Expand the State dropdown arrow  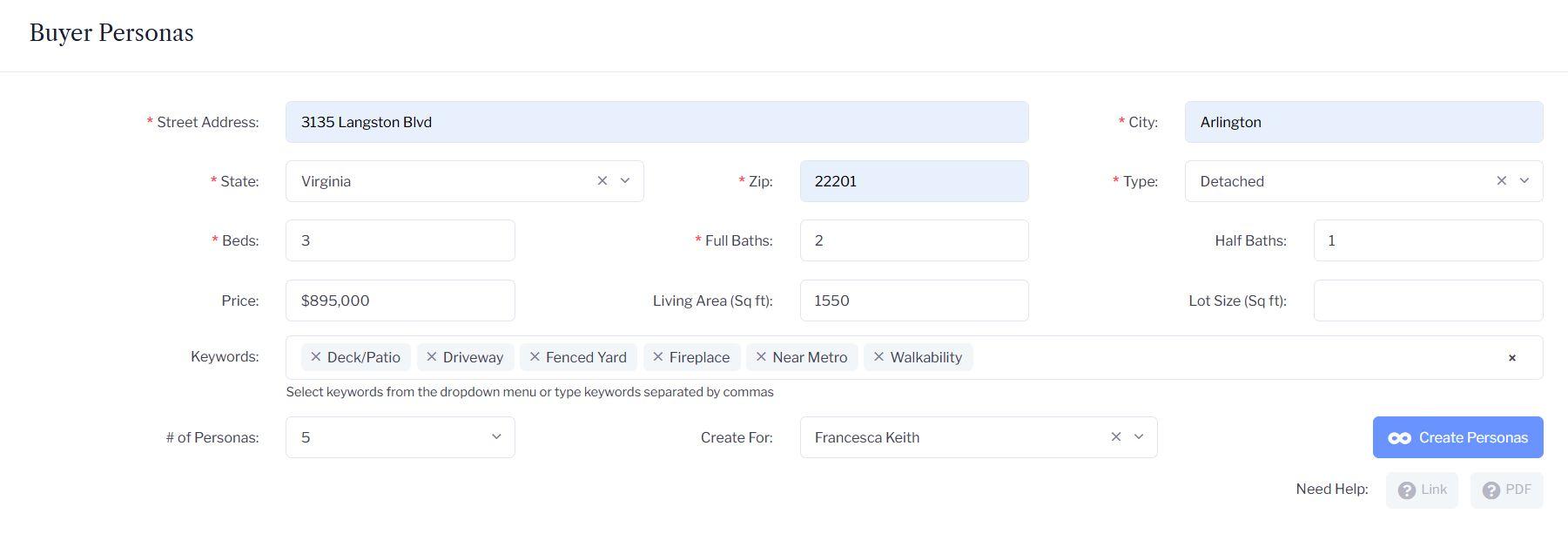coord(625,181)
